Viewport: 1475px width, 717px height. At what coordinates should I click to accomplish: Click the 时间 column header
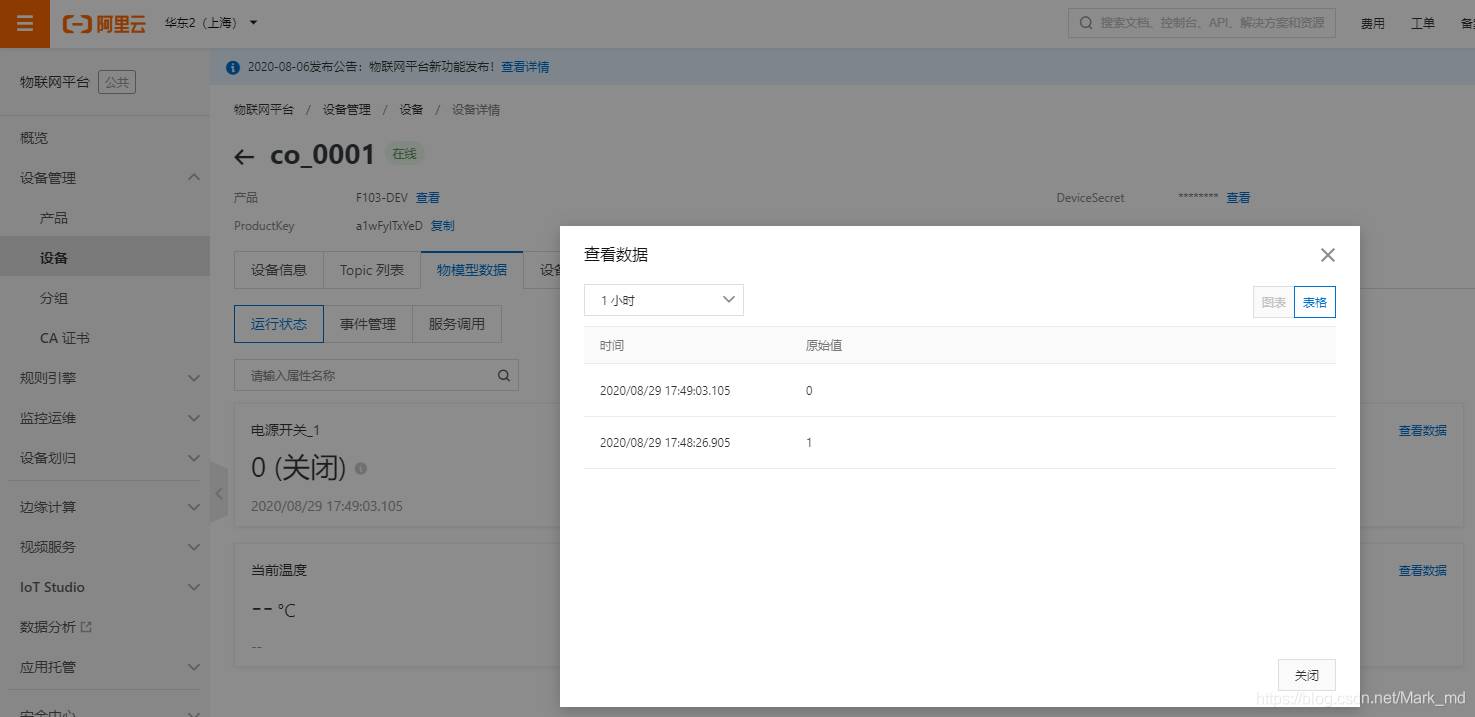[612, 345]
